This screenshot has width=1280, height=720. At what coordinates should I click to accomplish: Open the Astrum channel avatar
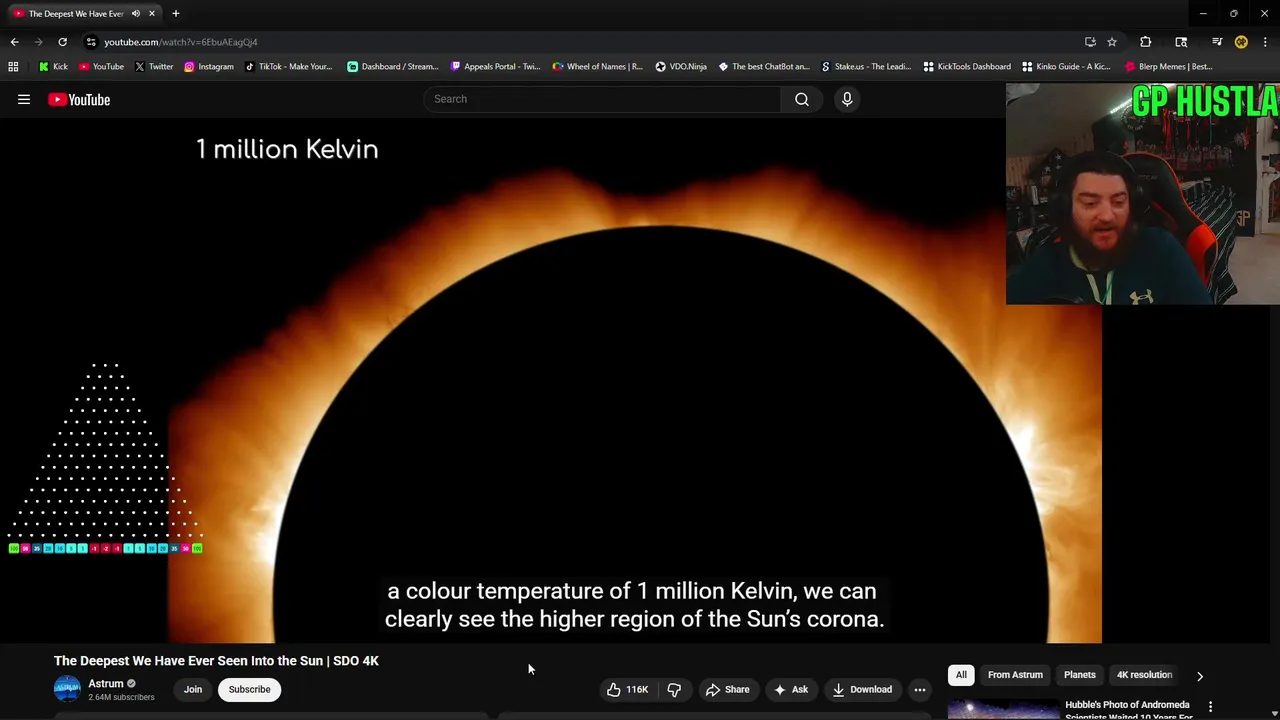point(67,689)
